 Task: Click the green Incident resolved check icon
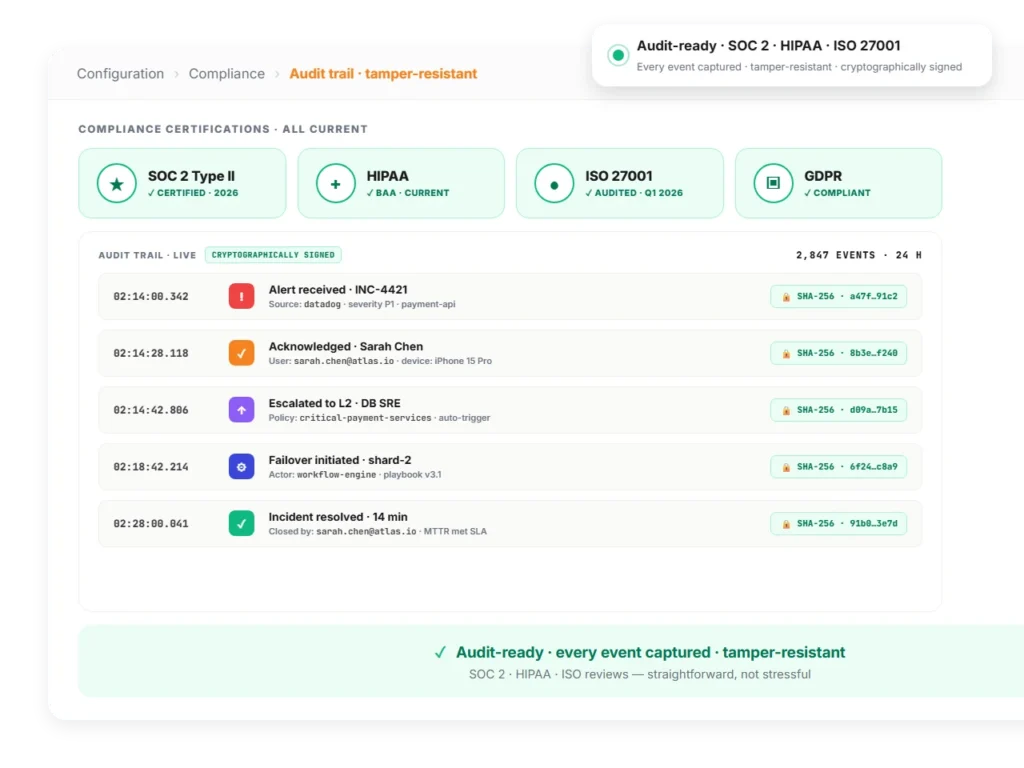coord(241,523)
